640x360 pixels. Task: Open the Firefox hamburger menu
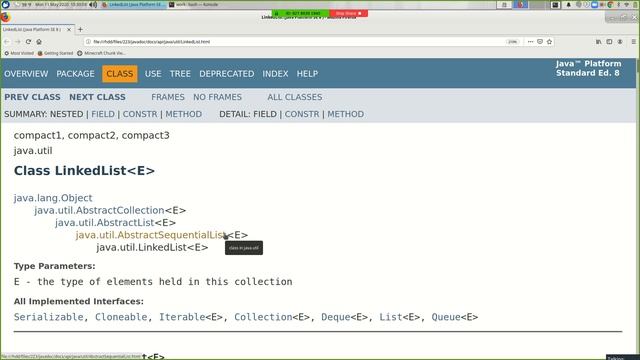[633, 42]
